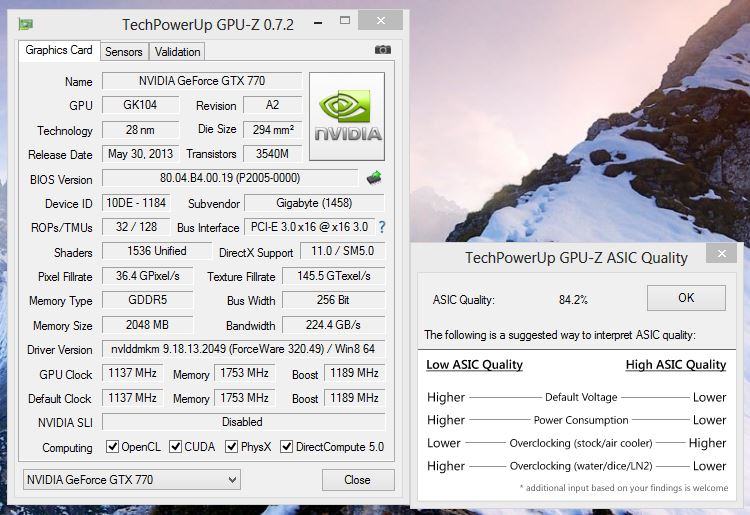Click the GPU Clock row Memory field
750x515 pixels.
coord(244,373)
